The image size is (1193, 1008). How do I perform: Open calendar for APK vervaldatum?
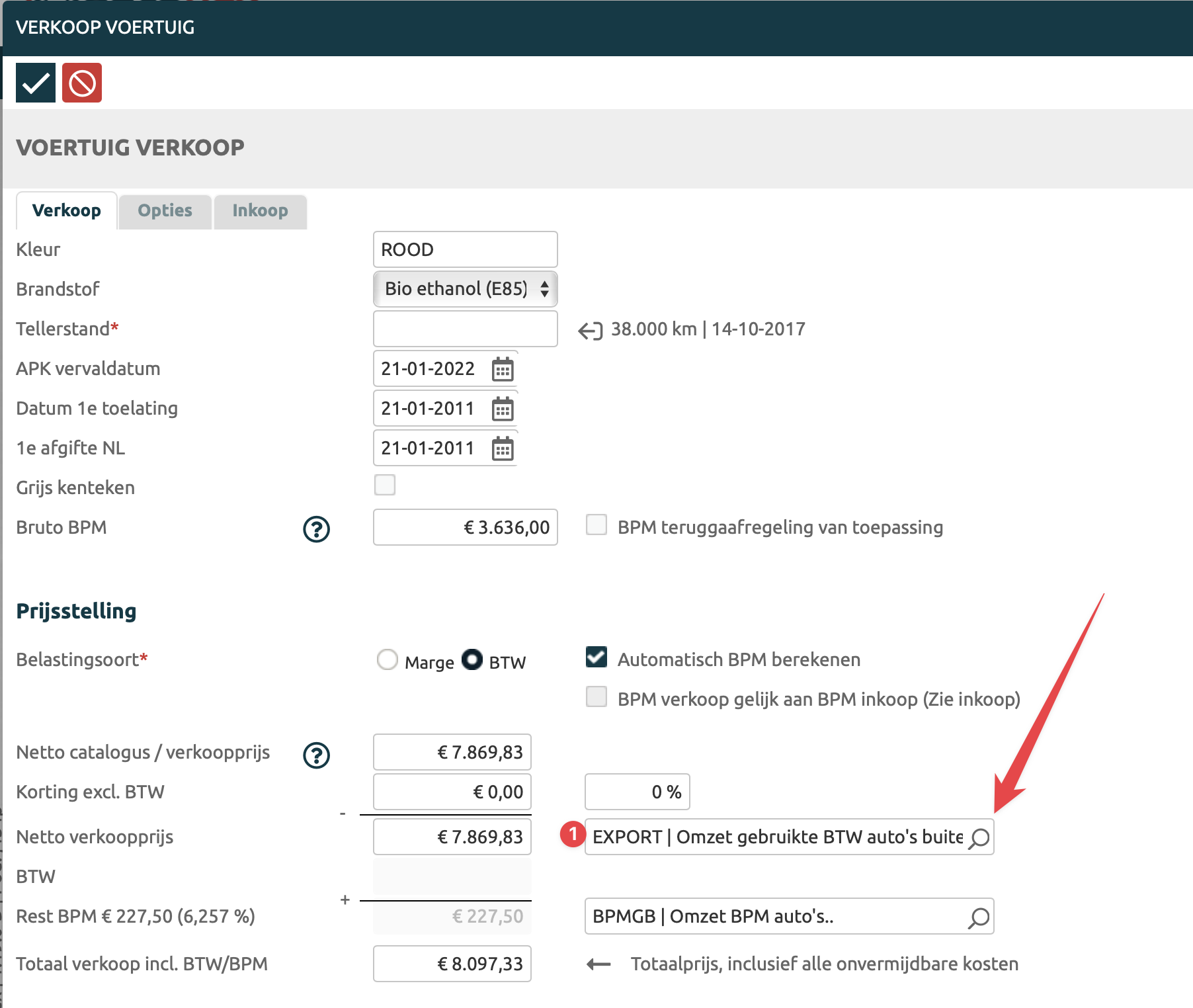(x=503, y=369)
